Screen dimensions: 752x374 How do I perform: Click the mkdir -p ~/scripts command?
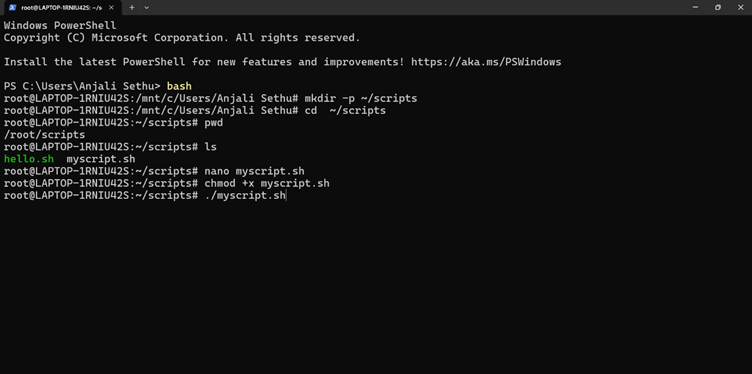[x=361, y=98]
